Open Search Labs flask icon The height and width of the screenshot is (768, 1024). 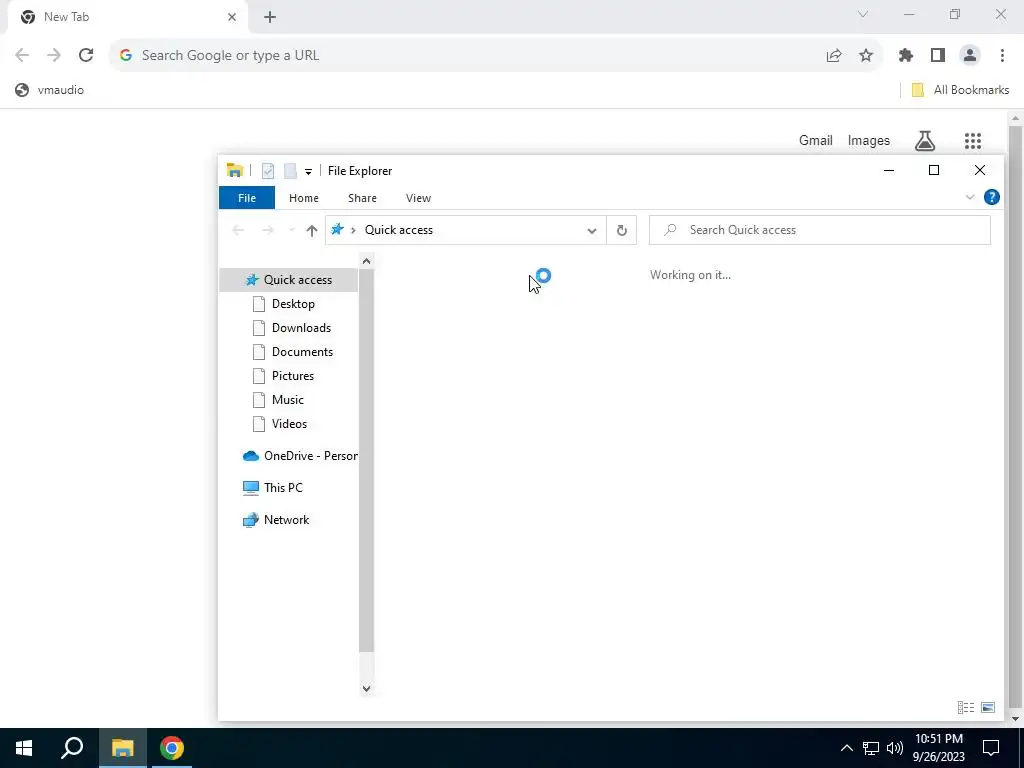[925, 140]
